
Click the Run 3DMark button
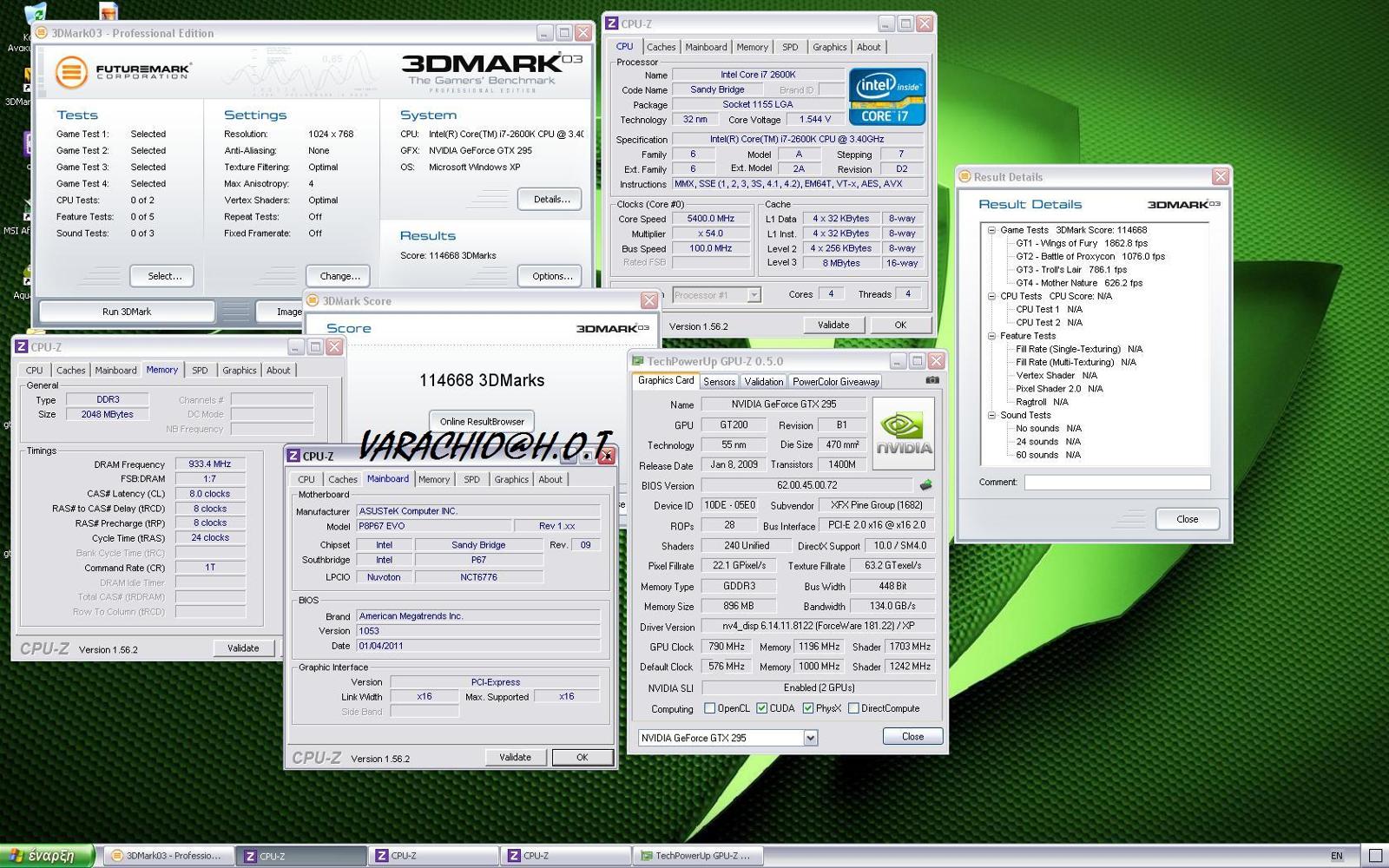tap(127, 312)
